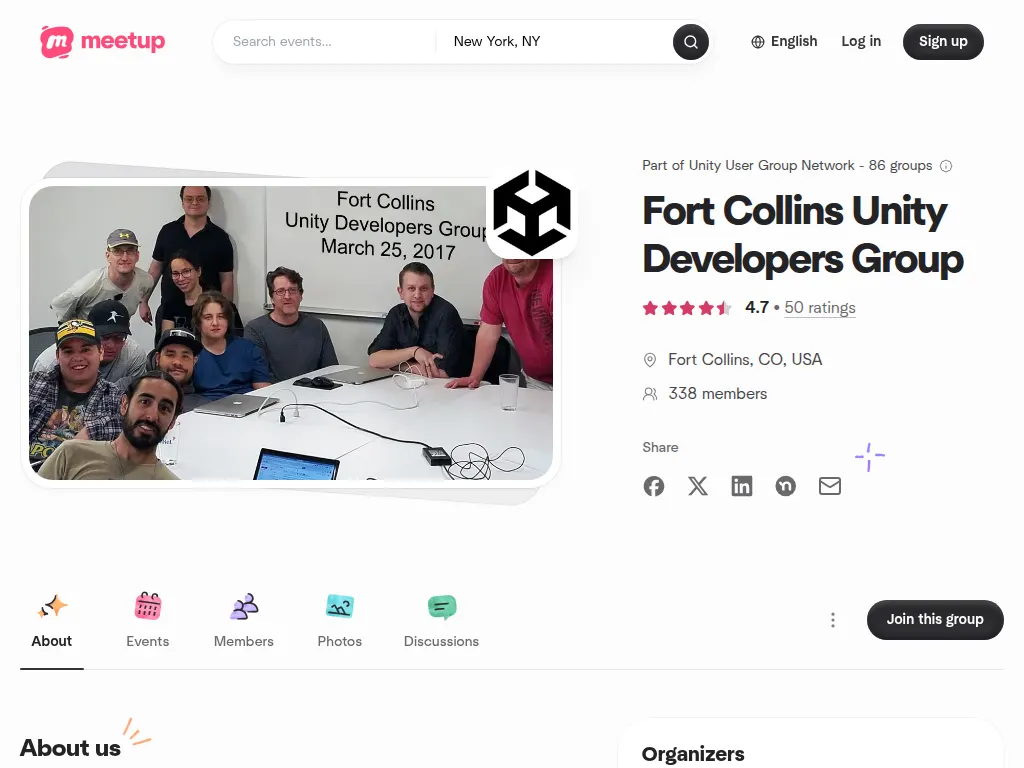
Task: Switch to the Photos tab
Action: pyautogui.click(x=340, y=619)
